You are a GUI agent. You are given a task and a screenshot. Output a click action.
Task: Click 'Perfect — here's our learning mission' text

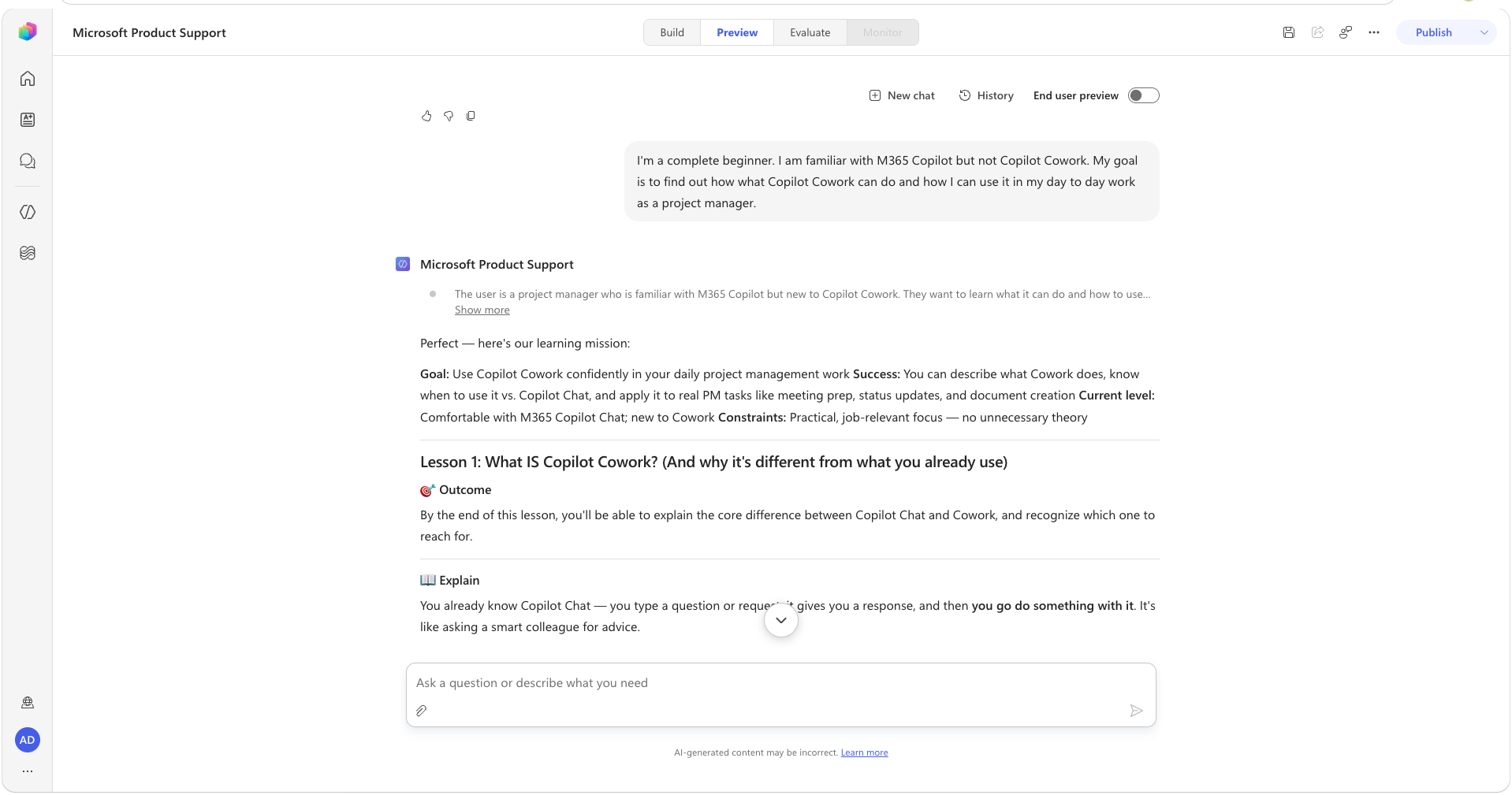[x=525, y=344]
